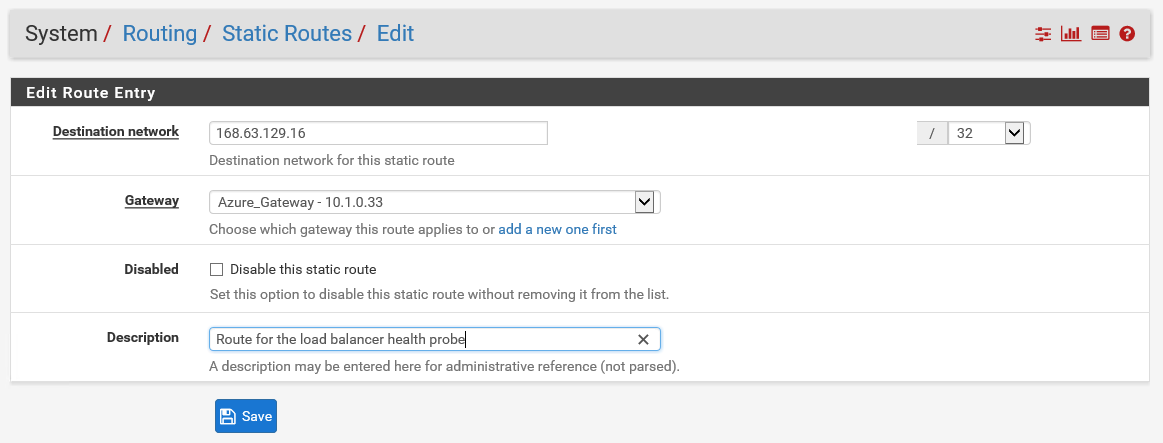Focus the Description text field
The height and width of the screenshot is (443, 1163).
[435, 339]
